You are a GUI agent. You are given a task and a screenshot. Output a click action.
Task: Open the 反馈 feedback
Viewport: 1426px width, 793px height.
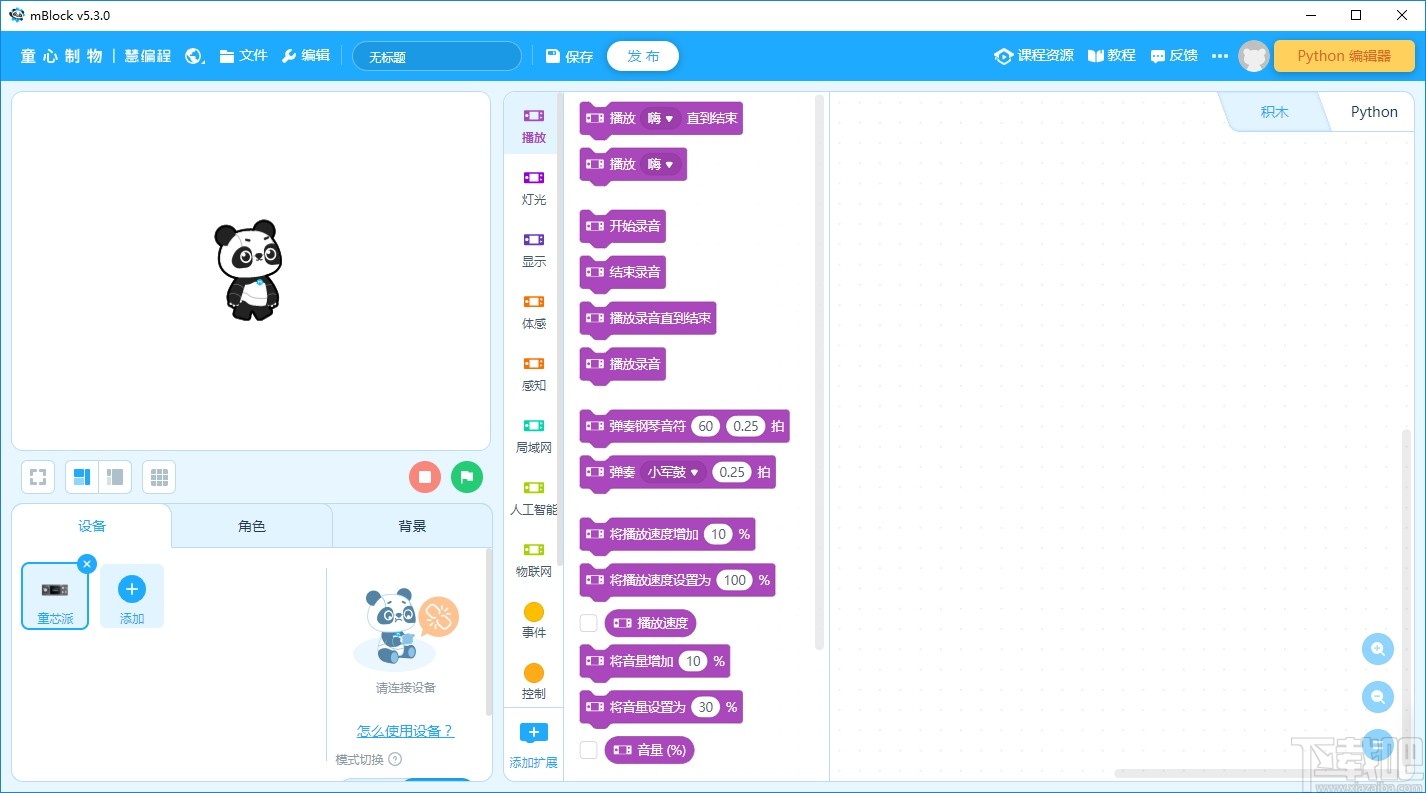pyautogui.click(x=1174, y=56)
